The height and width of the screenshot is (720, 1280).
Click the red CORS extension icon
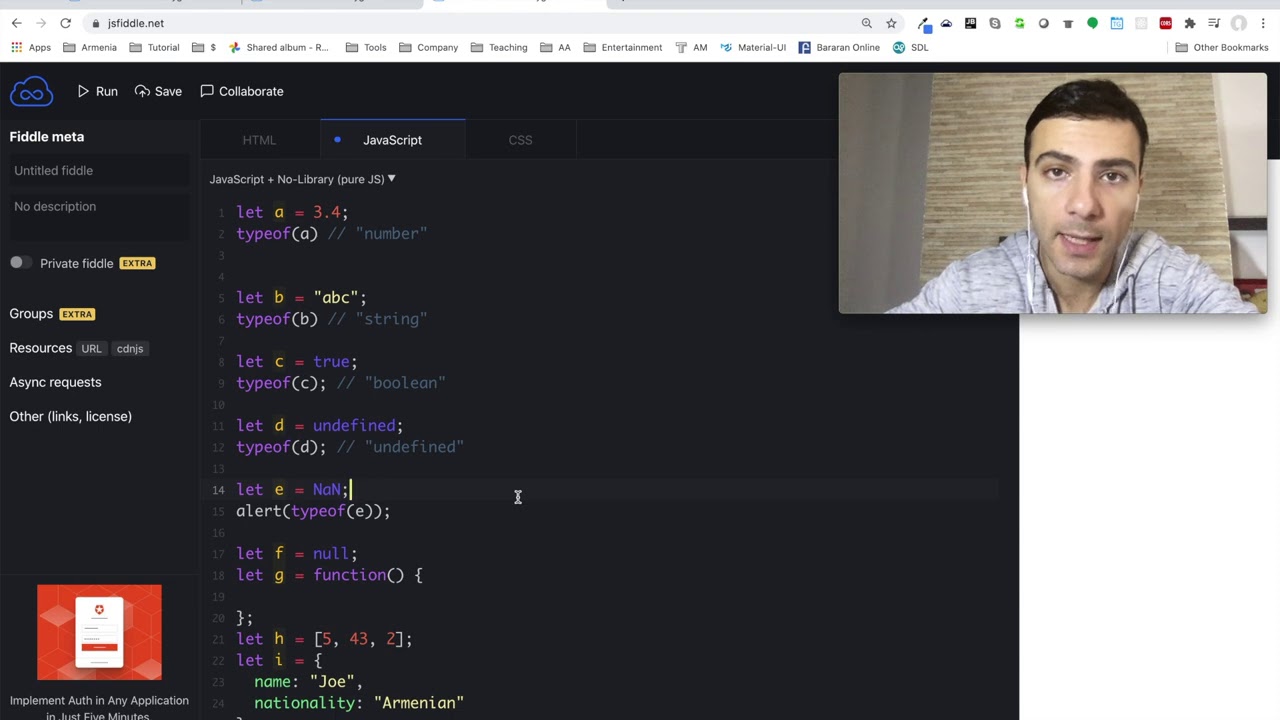click(x=1166, y=23)
